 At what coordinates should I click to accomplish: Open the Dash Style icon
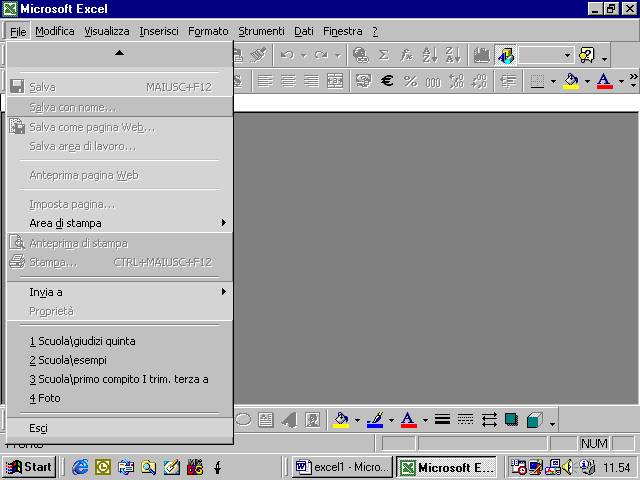tap(465, 420)
